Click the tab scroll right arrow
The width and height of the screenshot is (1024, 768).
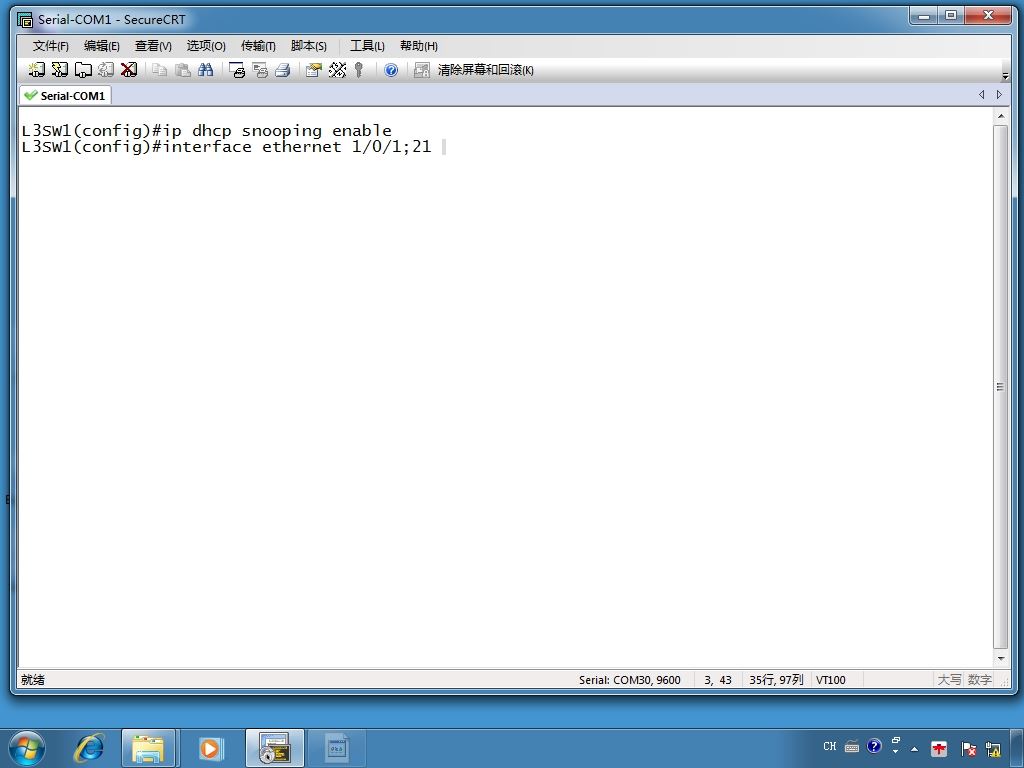[999, 95]
